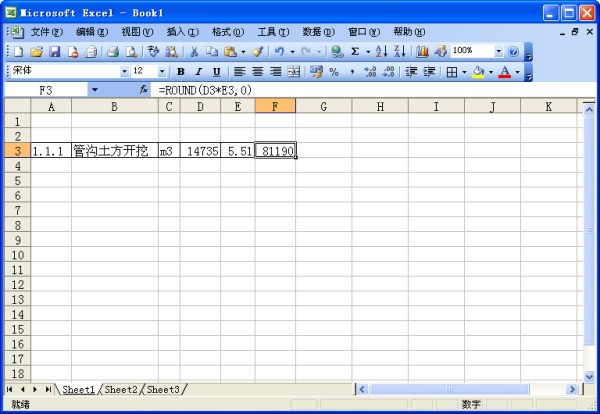
Task: Paste clipboard contents
Action: pos(230,51)
